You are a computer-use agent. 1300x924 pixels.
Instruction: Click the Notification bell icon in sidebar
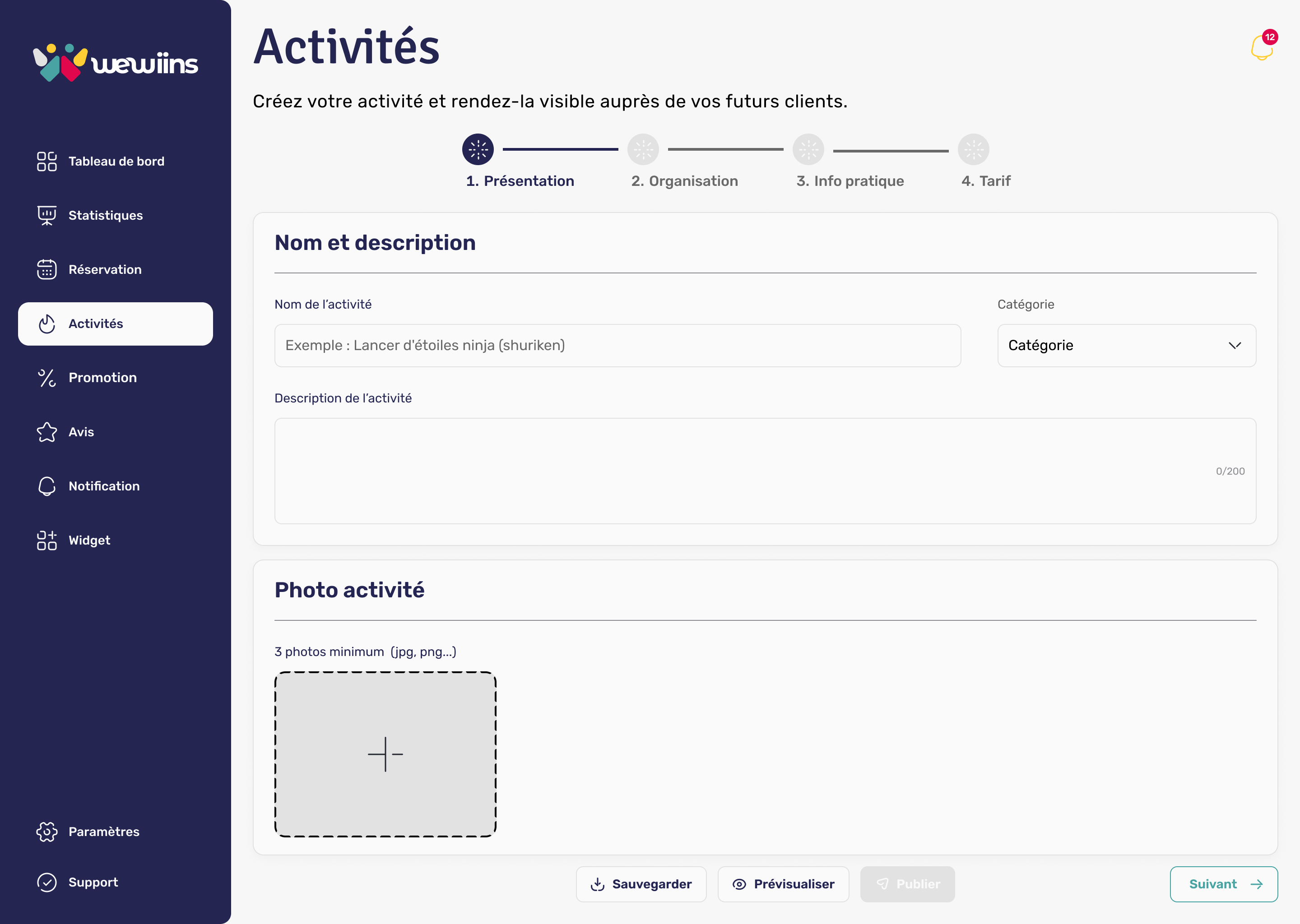point(46,486)
